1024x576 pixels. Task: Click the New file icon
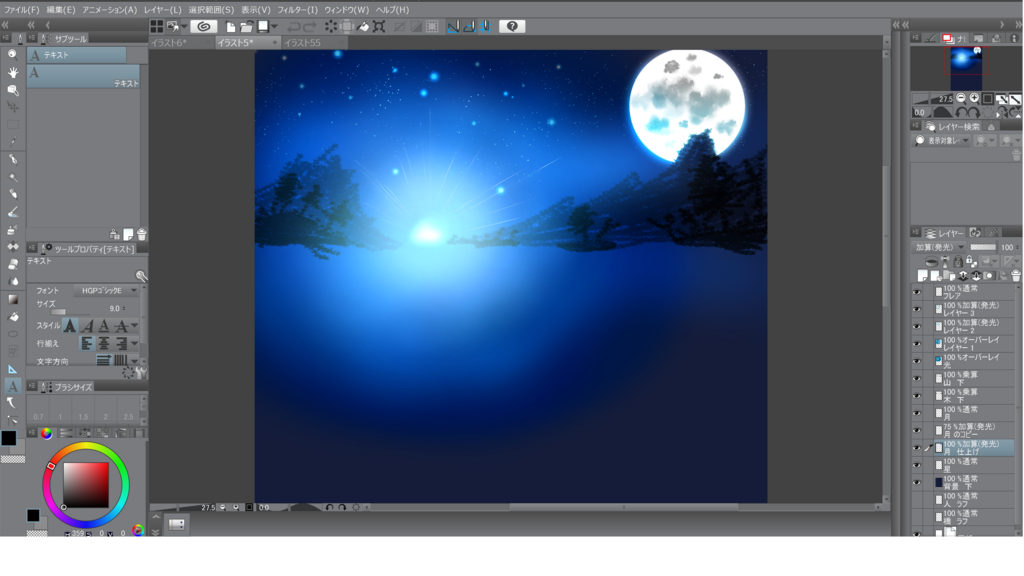click(x=231, y=27)
